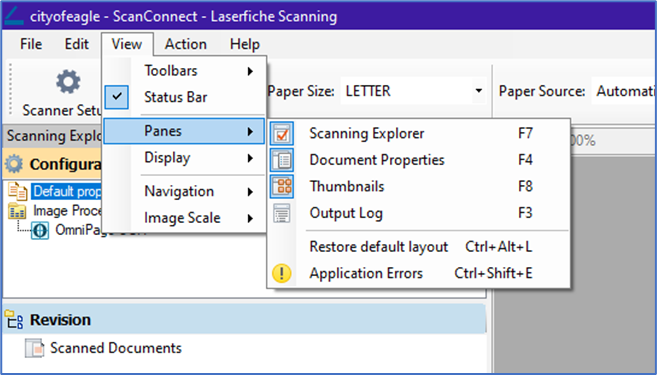
Task: Click the yellow Application Errors warning icon
Action: 282,273
